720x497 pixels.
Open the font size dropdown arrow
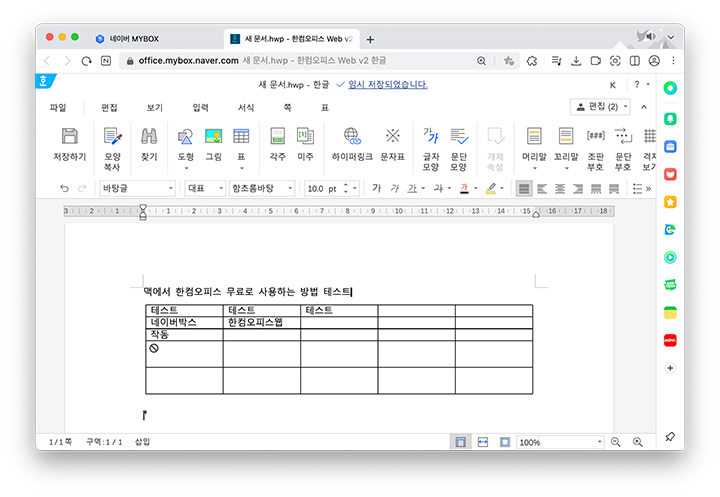point(355,188)
